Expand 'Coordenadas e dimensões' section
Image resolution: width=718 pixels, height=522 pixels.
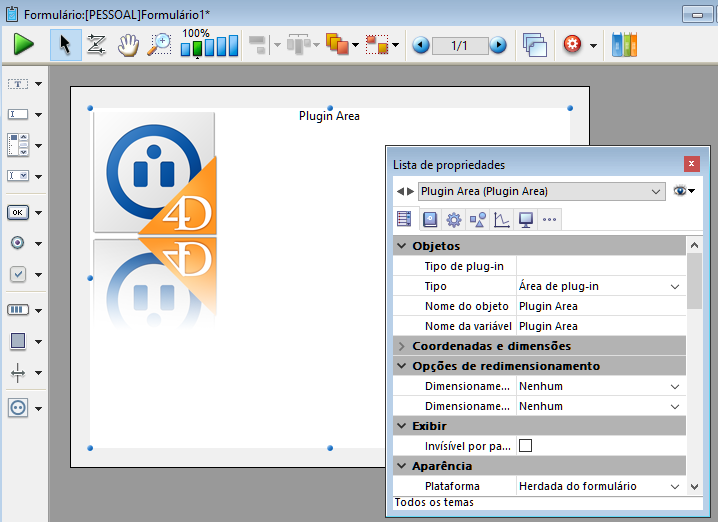point(402,346)
